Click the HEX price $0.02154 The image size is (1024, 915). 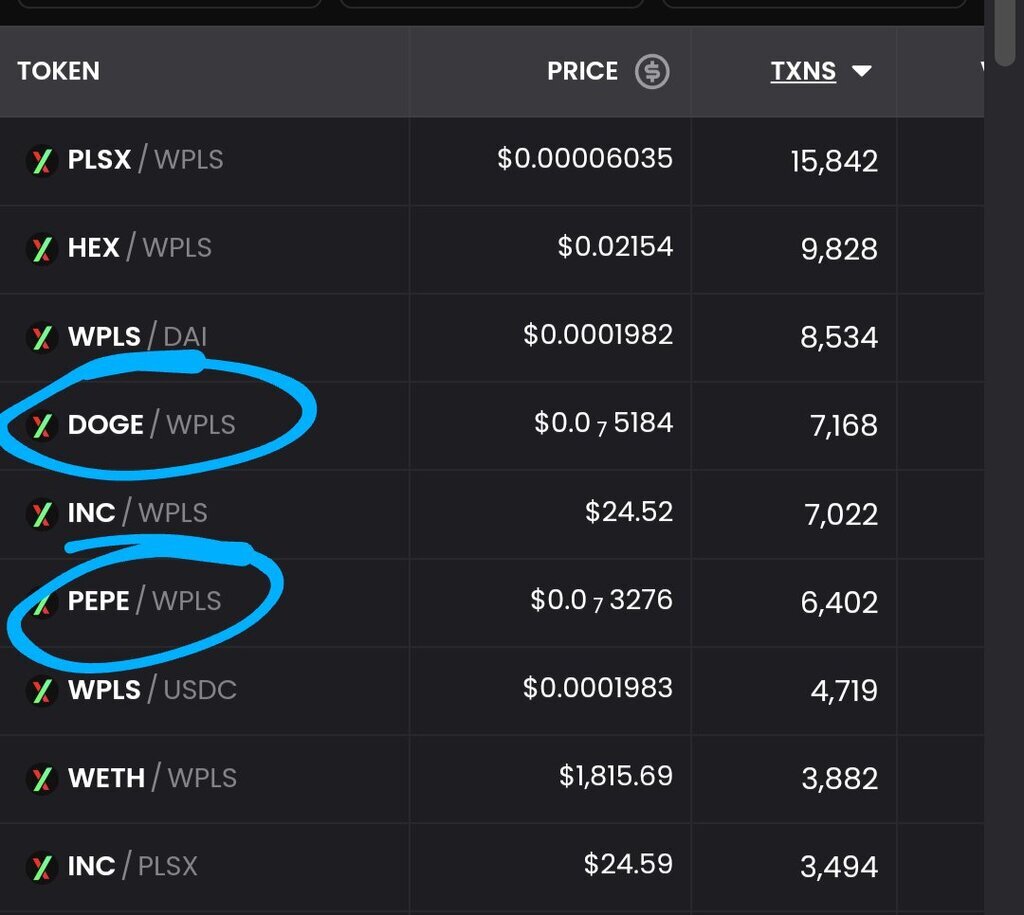pos(615,247)
